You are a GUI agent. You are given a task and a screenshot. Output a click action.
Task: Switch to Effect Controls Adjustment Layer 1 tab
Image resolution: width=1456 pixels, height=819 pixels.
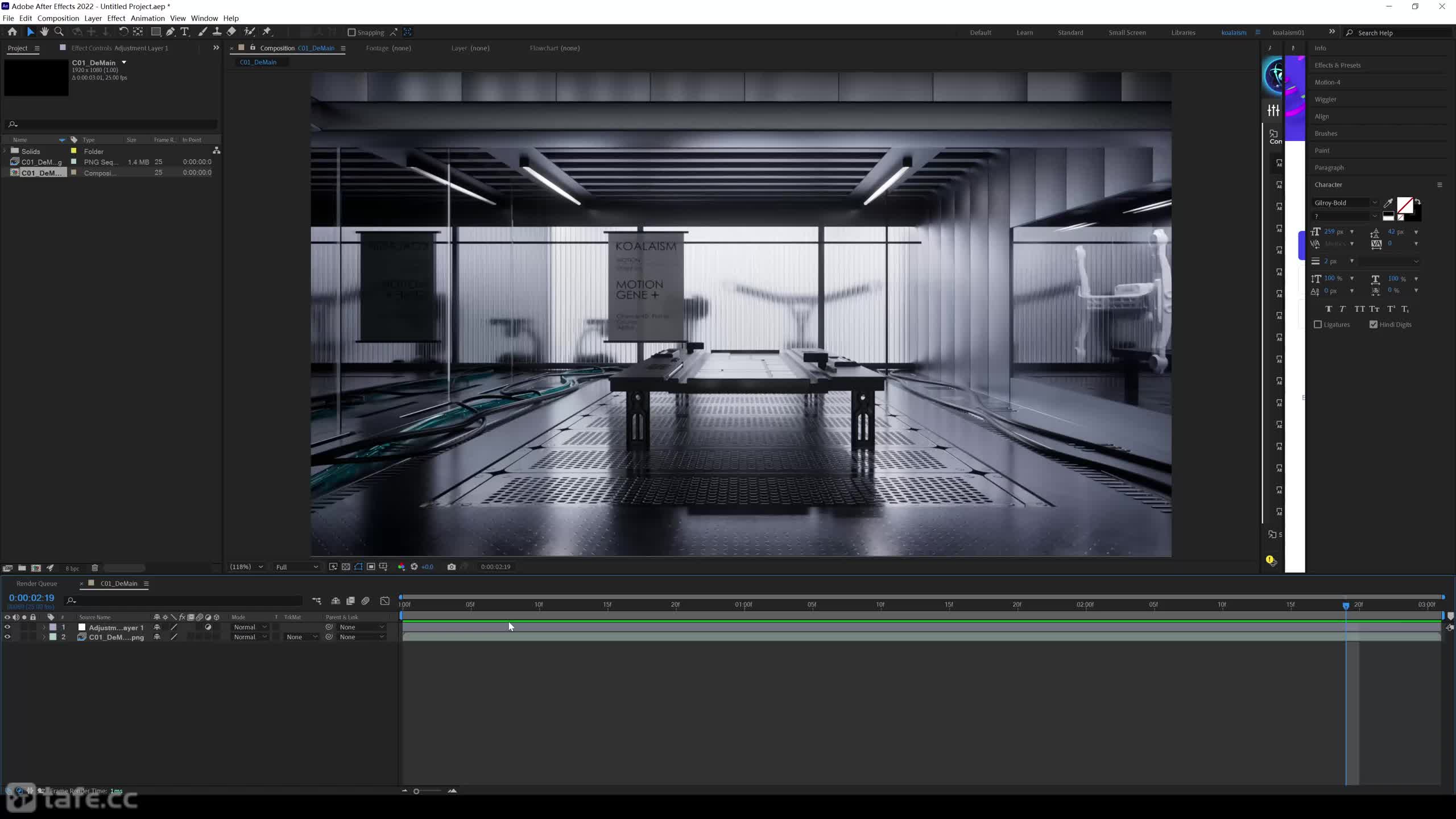pos(119,48)
